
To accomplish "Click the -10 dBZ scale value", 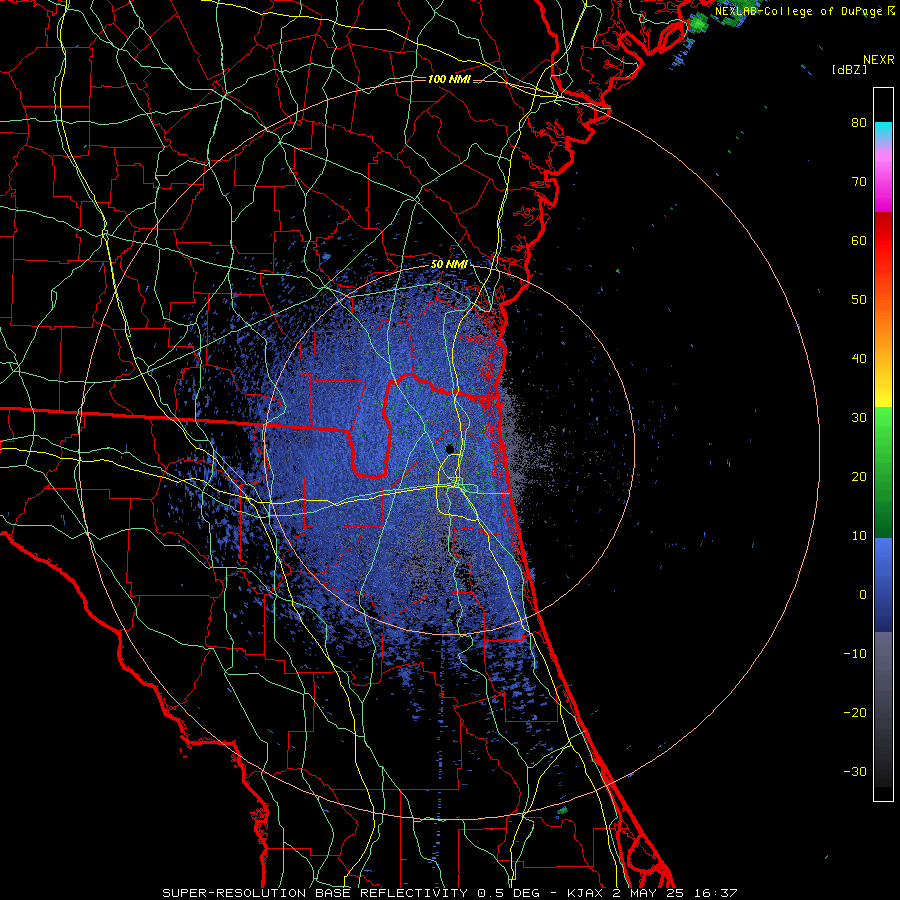I will coord(855,654).
